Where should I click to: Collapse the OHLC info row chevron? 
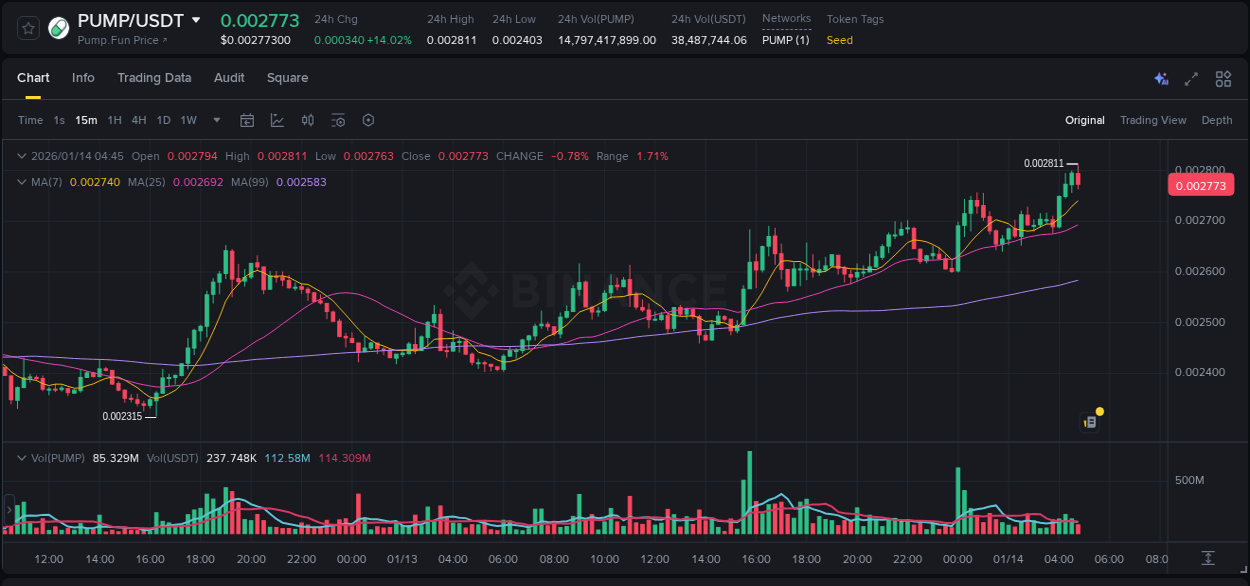21,156
